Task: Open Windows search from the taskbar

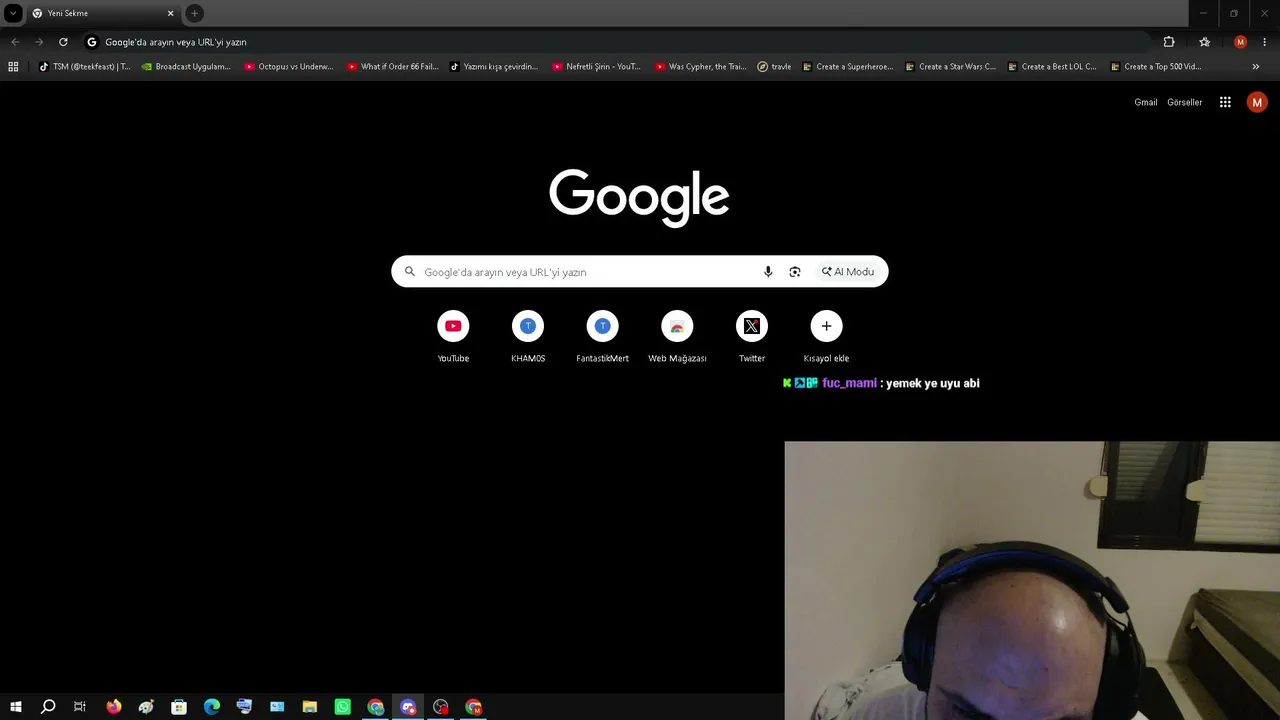Action: click(48, 707)
